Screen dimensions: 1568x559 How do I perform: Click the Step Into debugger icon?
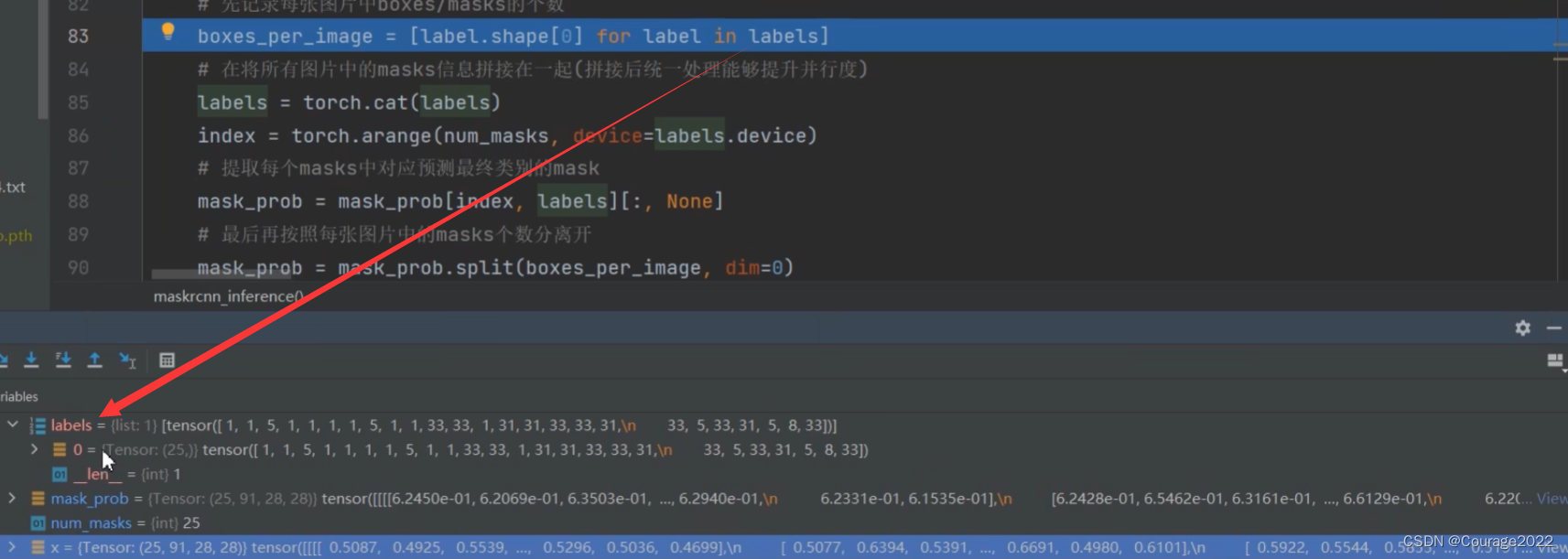tap(31, 360)
